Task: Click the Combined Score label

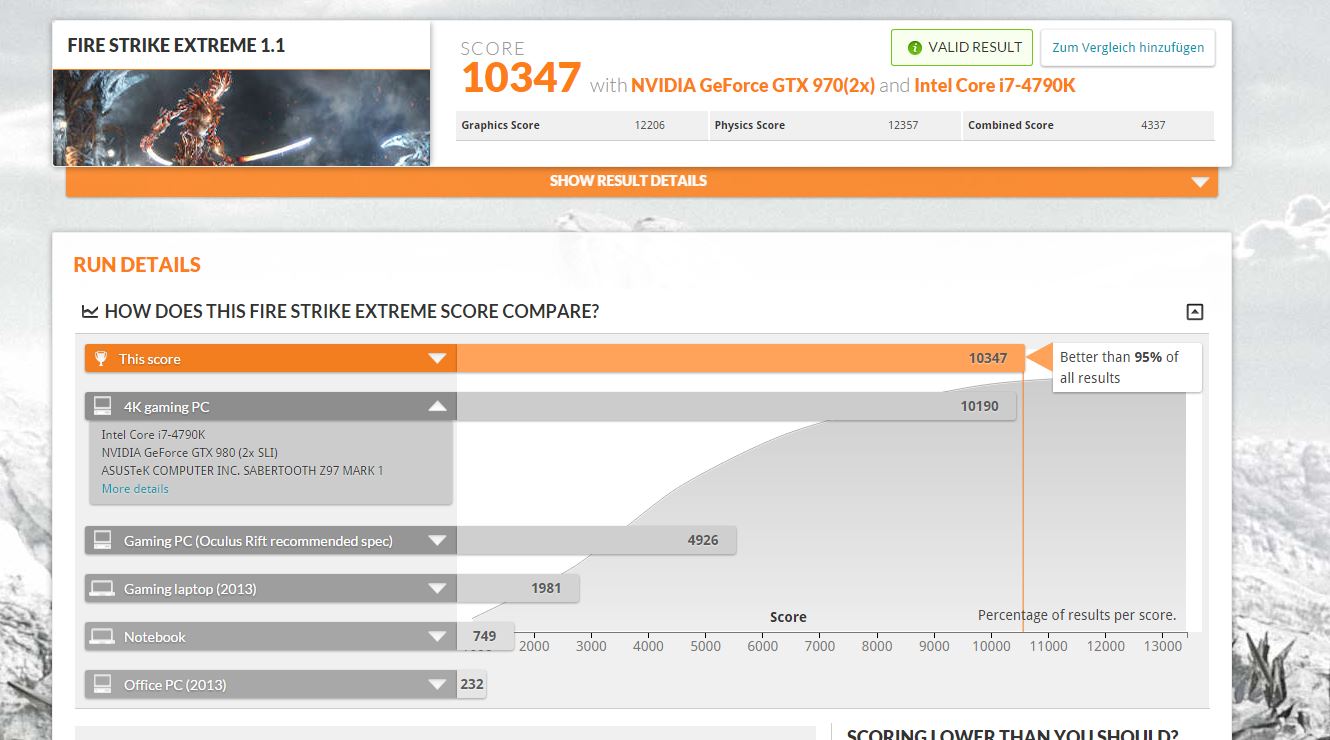Action: [x=1011, y=125]
